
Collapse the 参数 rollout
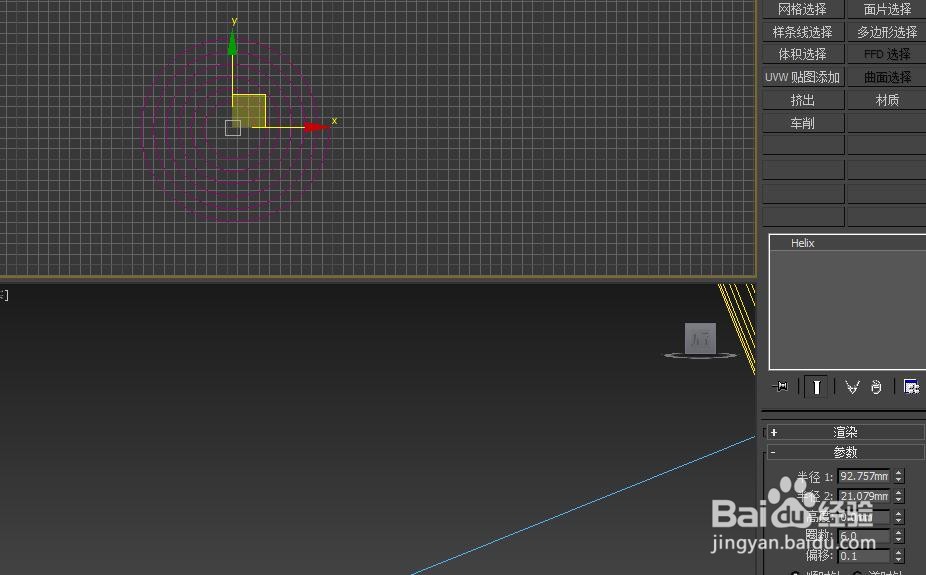(x=845, y=452)
